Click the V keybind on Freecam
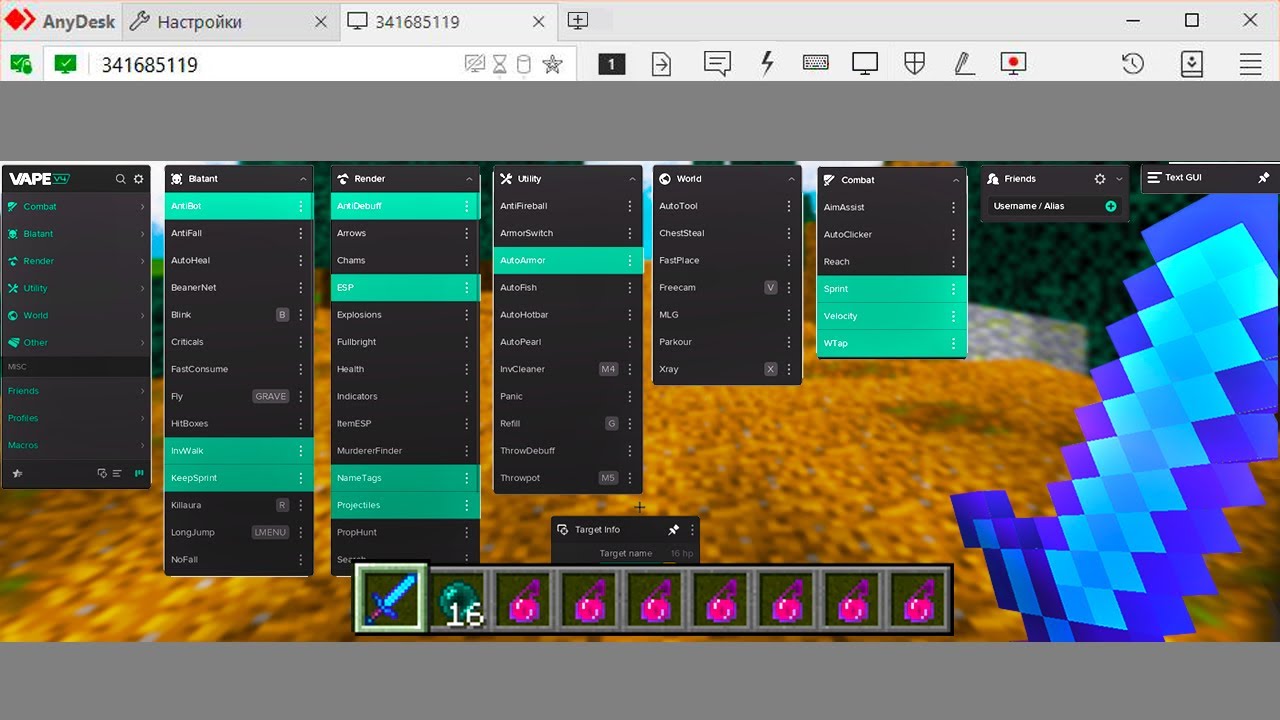The width and height of the screenshot is (1280, 720). click(770, 288)
